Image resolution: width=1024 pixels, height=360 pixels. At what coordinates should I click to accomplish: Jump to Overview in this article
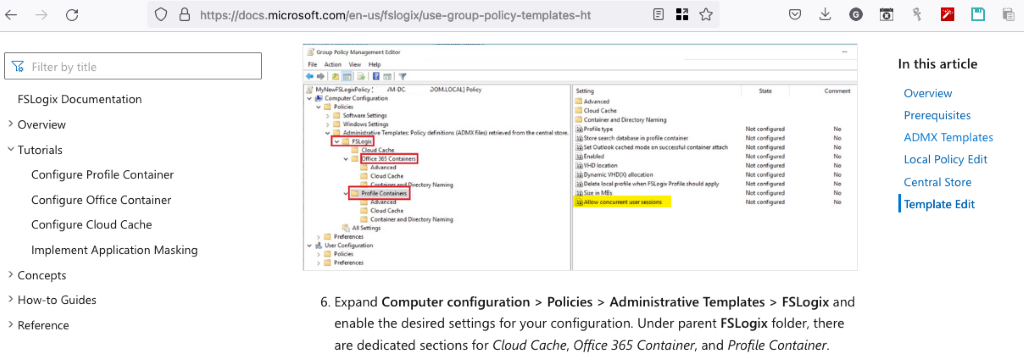pyautogui.click(x=928, y=93)
